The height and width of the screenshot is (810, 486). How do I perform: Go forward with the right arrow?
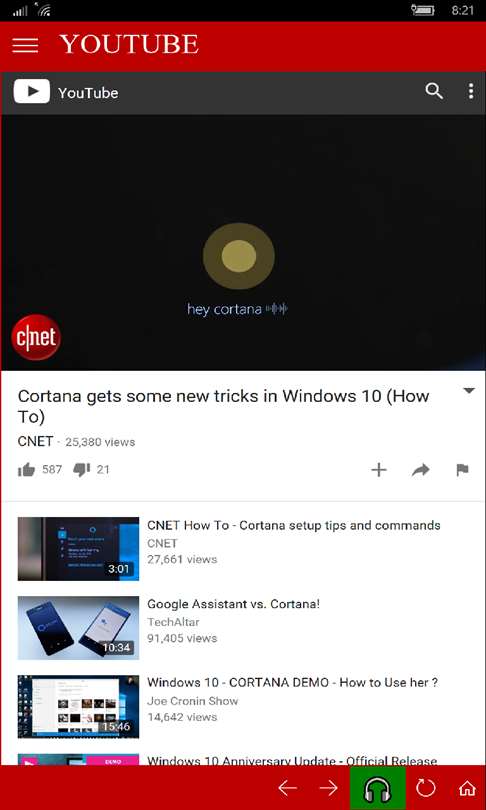tap(328, 788)
